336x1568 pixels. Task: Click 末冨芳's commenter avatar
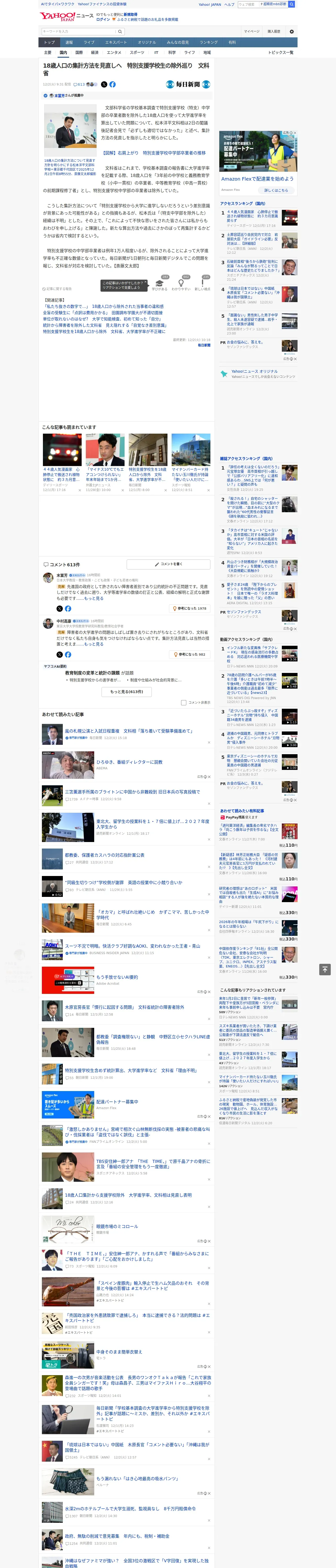(x=48, y=578)
